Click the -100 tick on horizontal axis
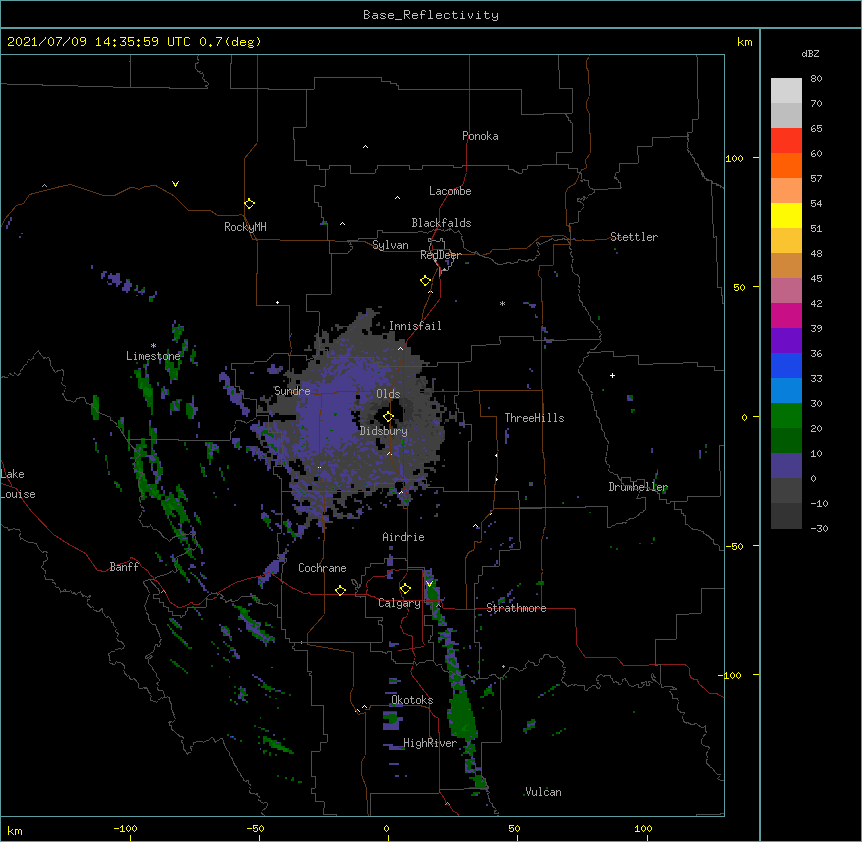 [125, 828]
